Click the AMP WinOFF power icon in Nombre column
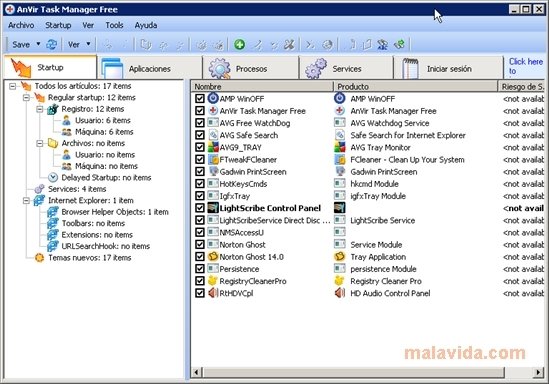 pyautogui.click(x=213, y=98)
